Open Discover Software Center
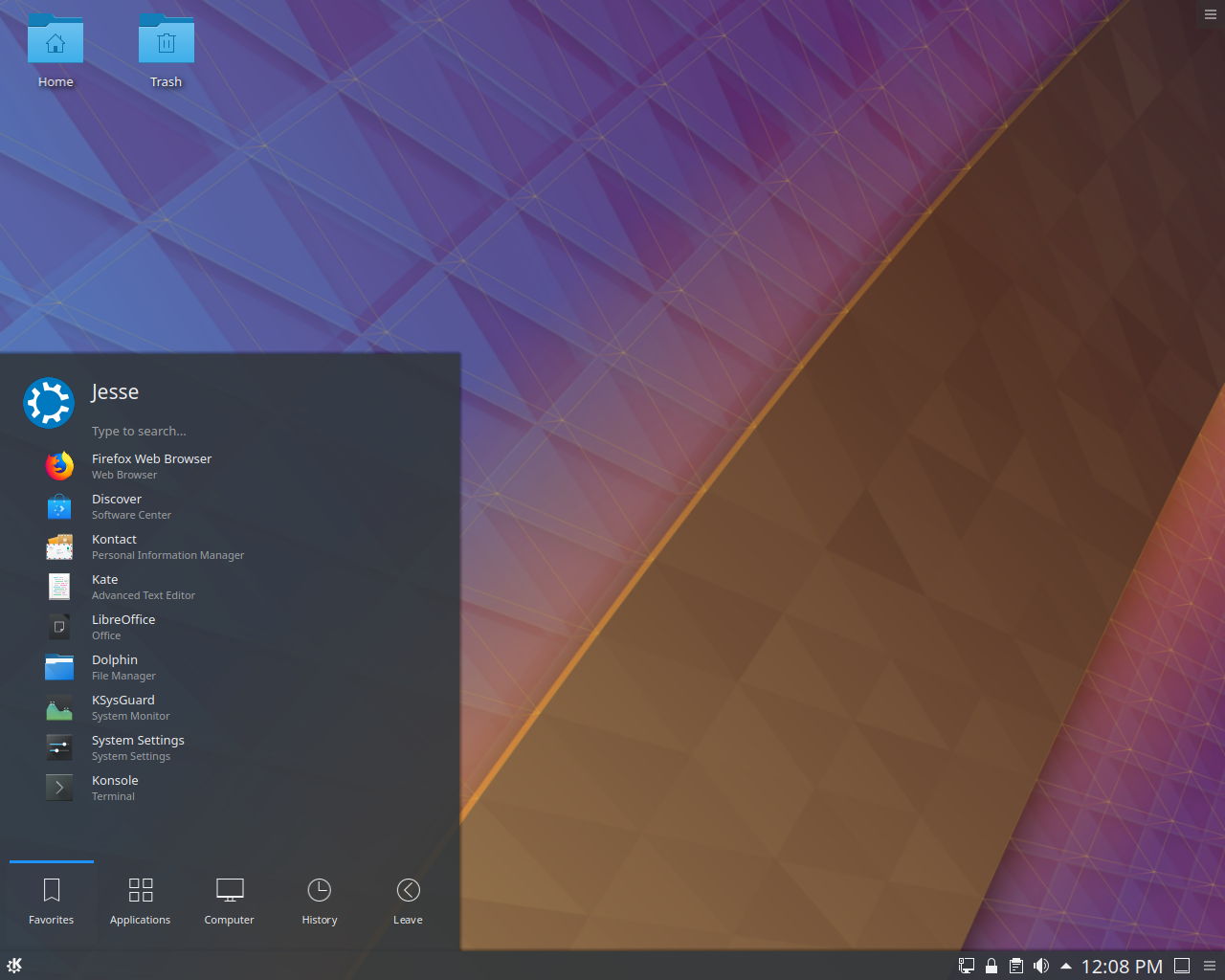Viewport: 1225px width, 980px height. [230, 506]
